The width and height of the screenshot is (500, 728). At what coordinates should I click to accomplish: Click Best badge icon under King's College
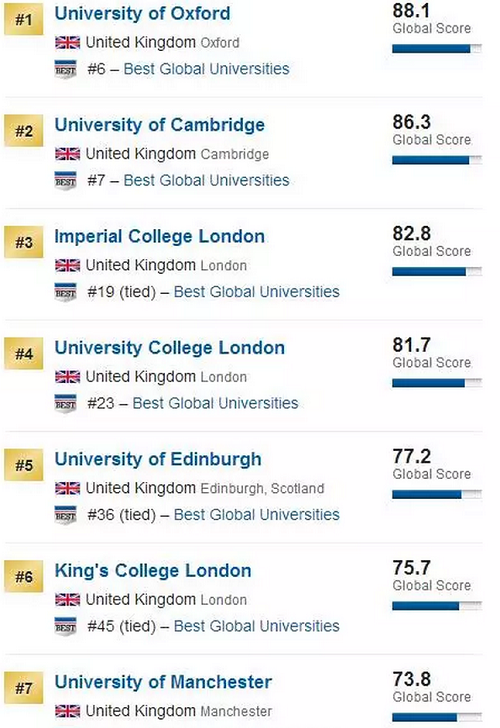coord(65,626)
